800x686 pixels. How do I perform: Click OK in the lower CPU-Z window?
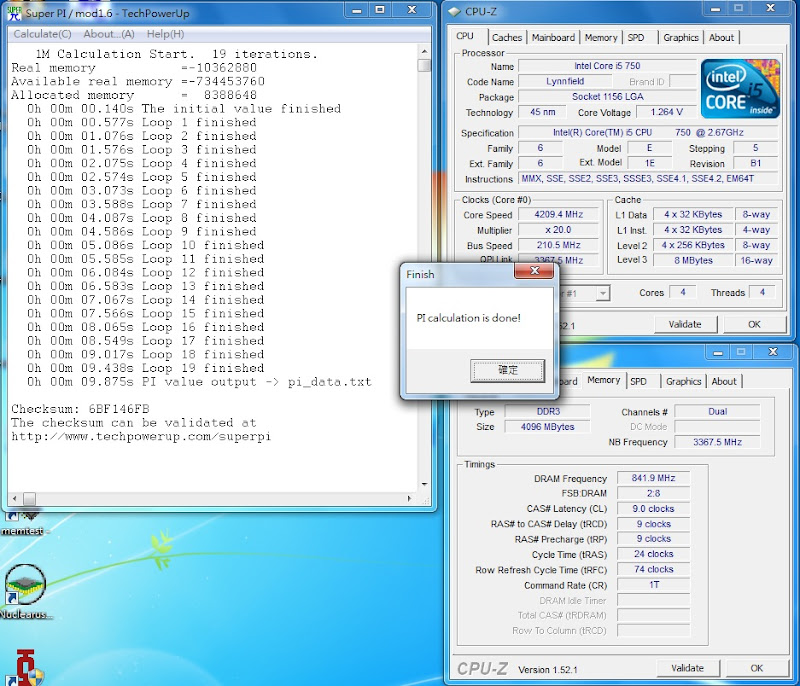click(x=757, y=668)
